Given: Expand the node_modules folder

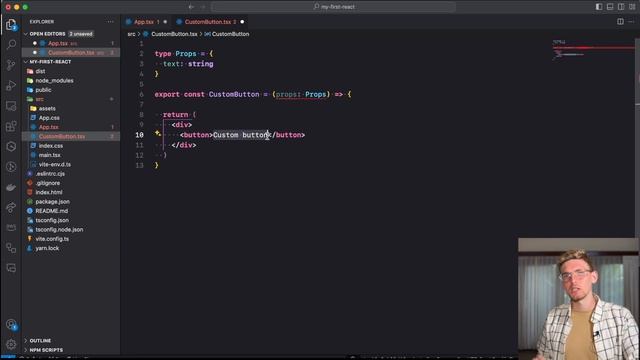Looking at the screenshot, I should tap(54, 80).
